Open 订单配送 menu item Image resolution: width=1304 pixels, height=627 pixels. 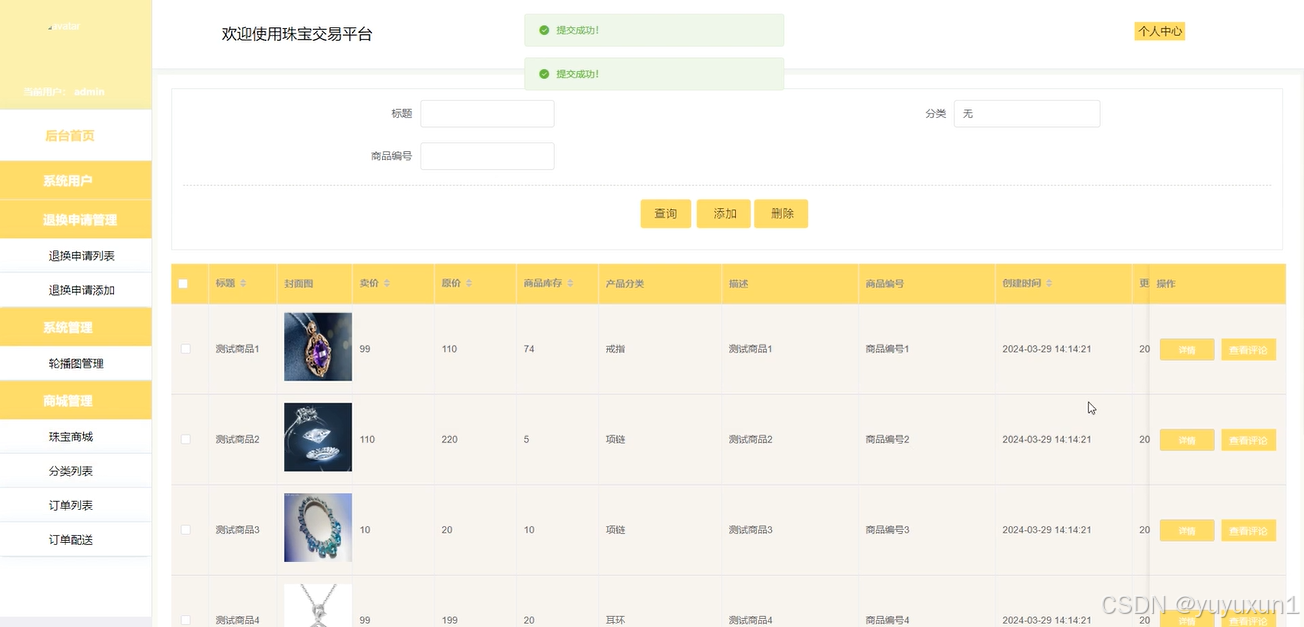click(x=76, y=539)
